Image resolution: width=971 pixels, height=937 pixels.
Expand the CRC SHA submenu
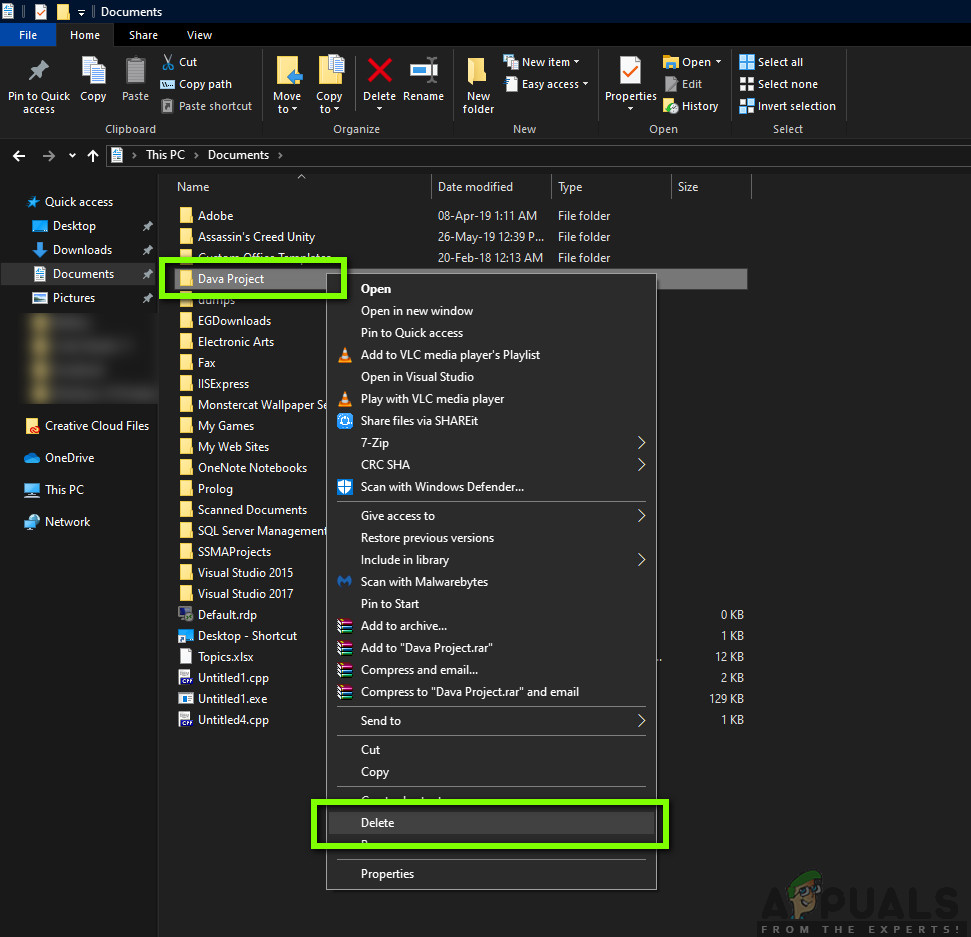click(x=491, y=465)
